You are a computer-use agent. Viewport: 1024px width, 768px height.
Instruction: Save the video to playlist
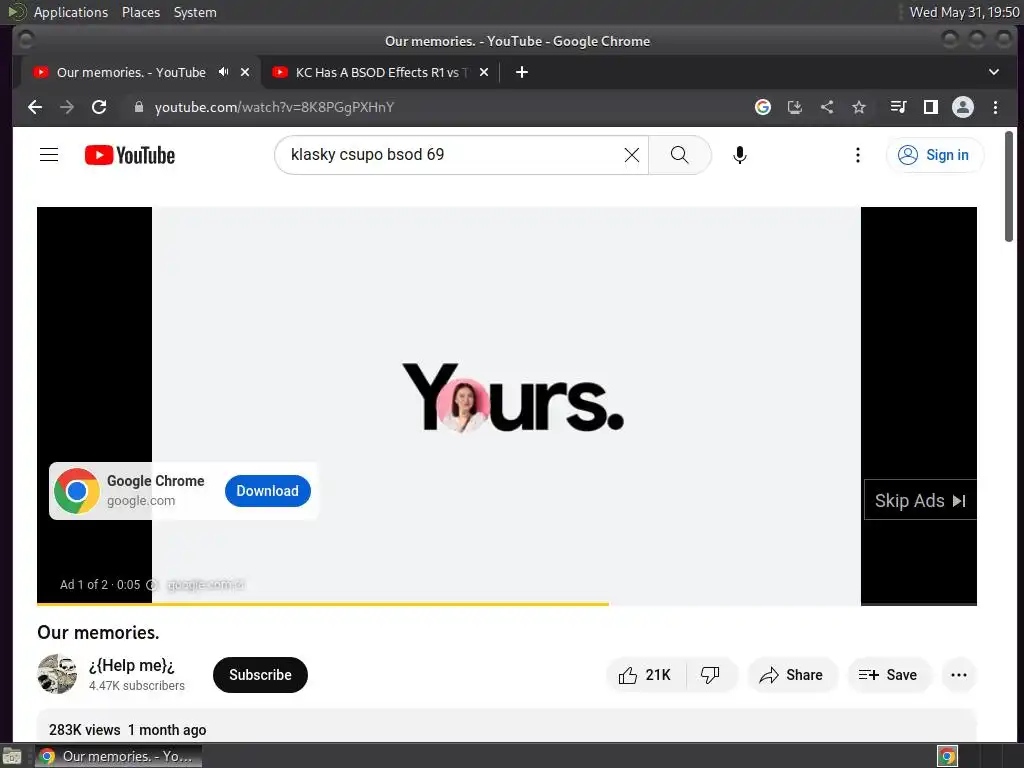888,675
